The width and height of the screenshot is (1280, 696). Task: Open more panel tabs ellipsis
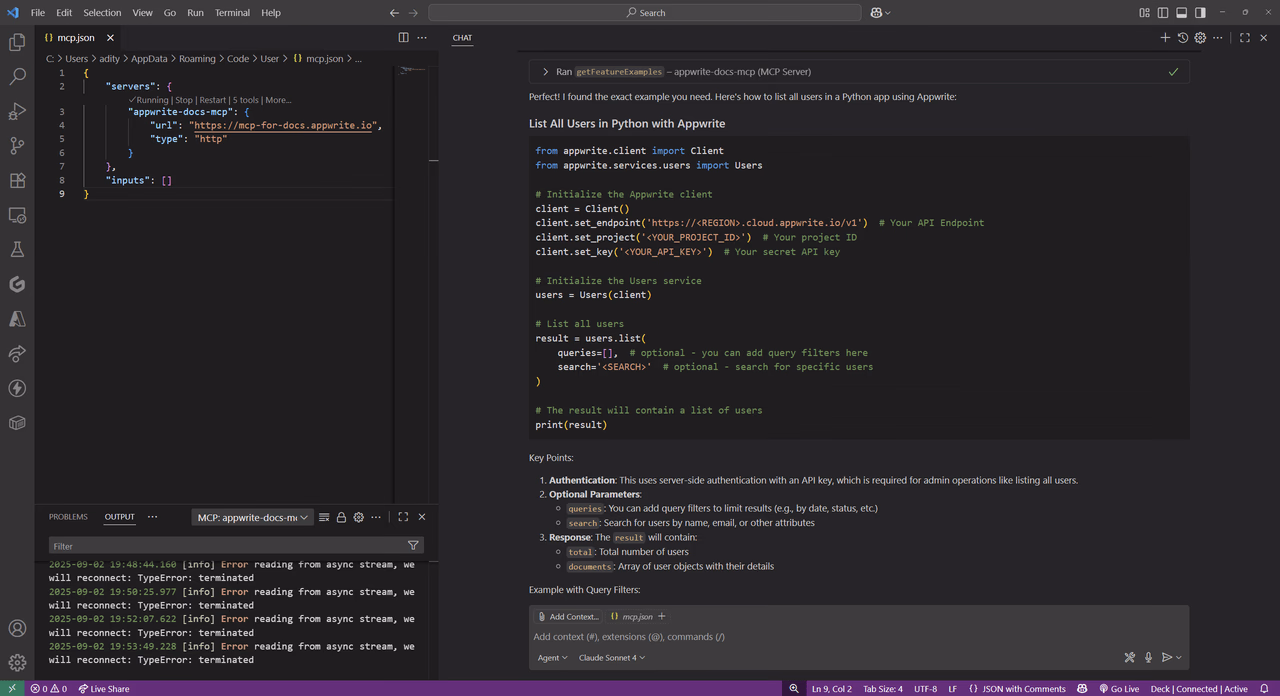[152, 517]
